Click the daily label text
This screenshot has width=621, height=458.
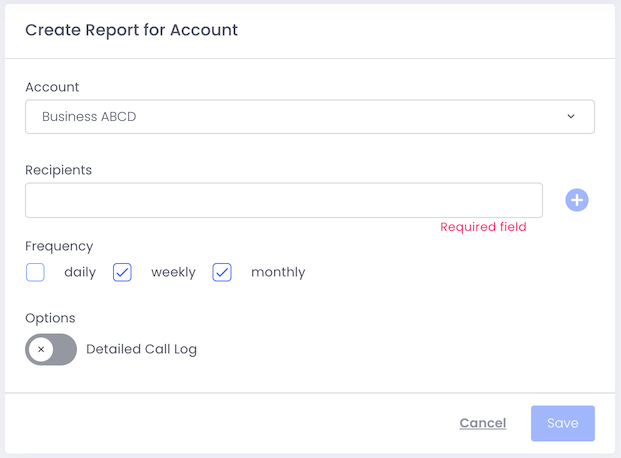click(x=80, y=273)
